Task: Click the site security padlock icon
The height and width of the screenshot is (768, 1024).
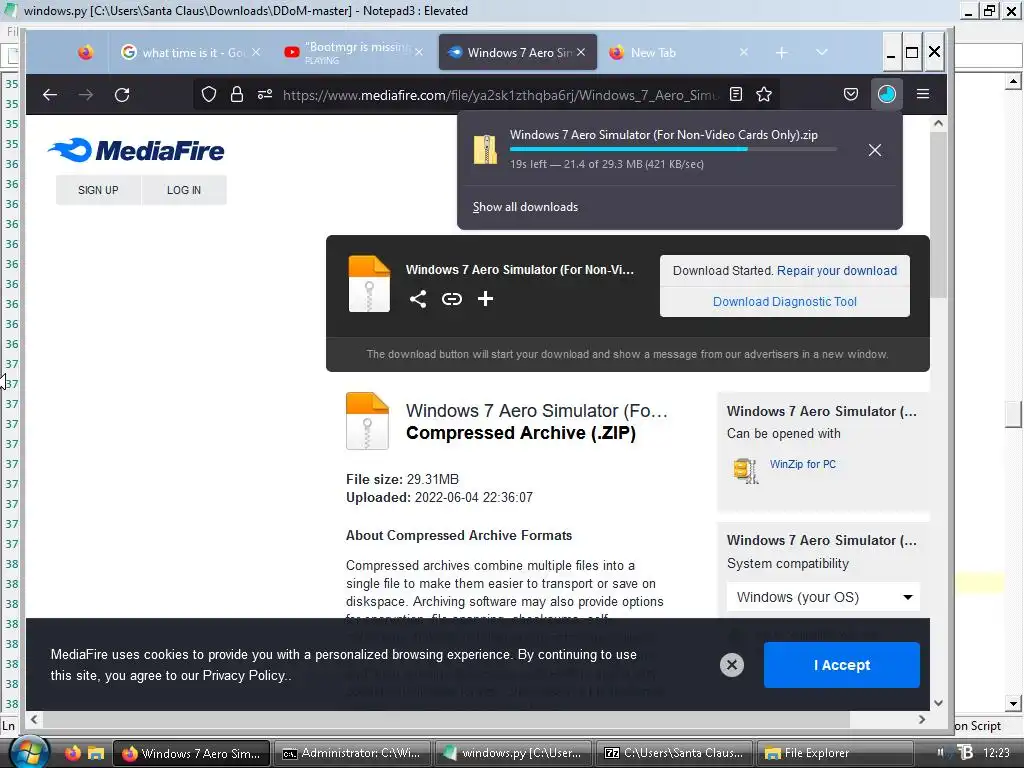Action: pos(236,95)
